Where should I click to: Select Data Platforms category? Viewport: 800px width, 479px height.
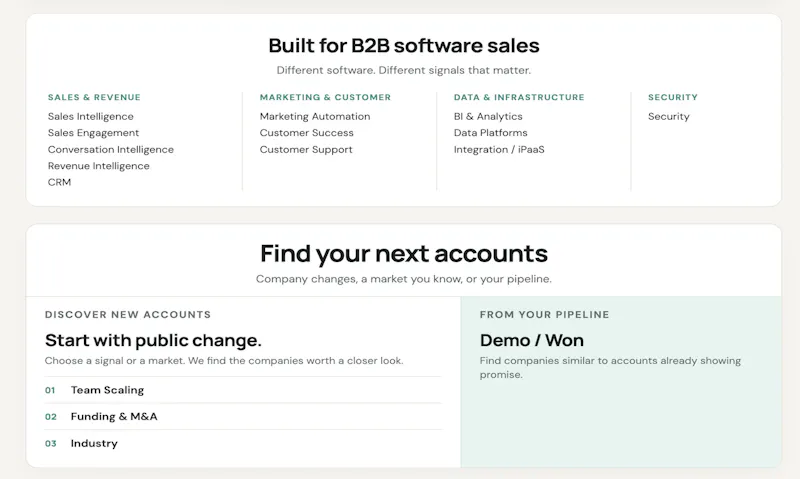490,133
